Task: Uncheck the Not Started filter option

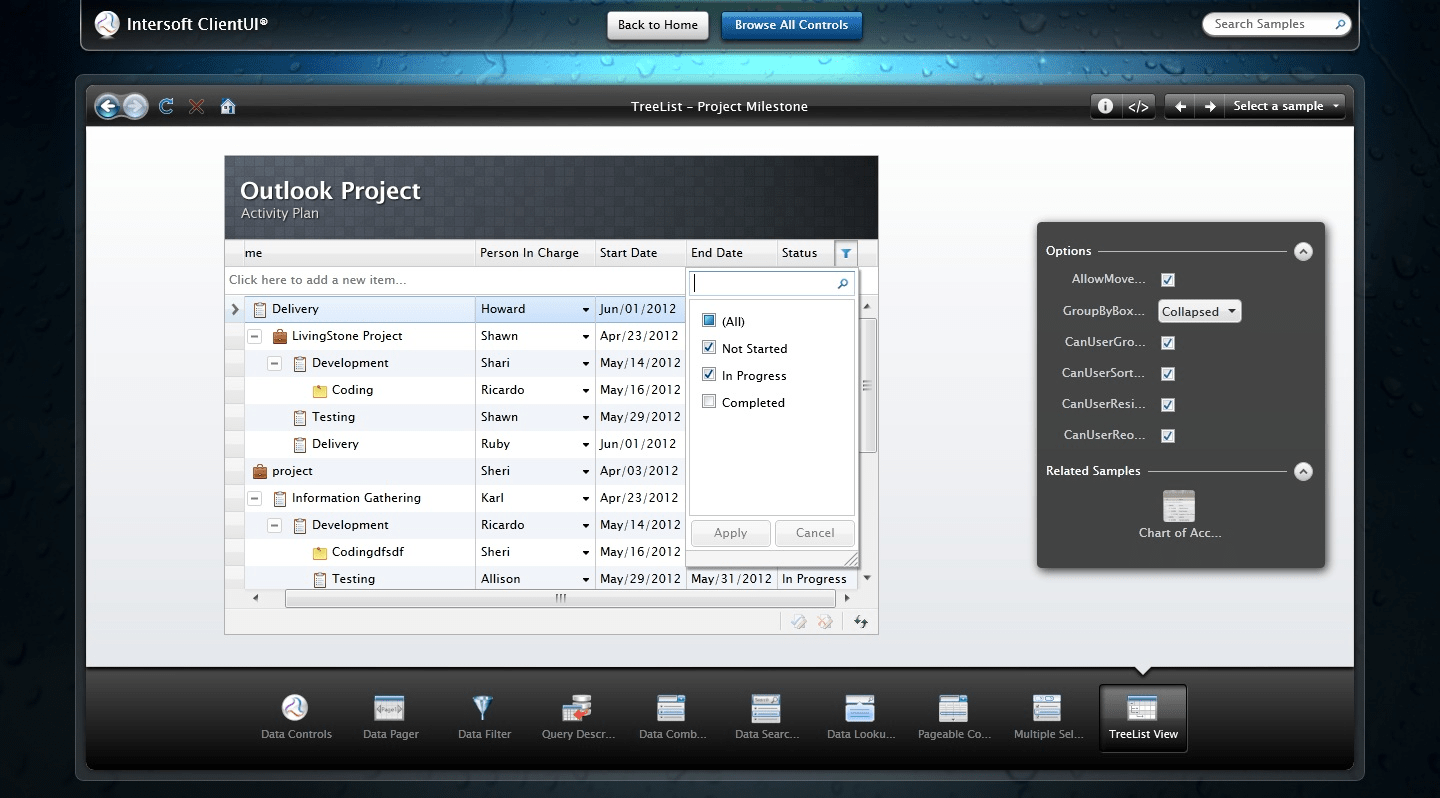Action: [x=709, y=348]
